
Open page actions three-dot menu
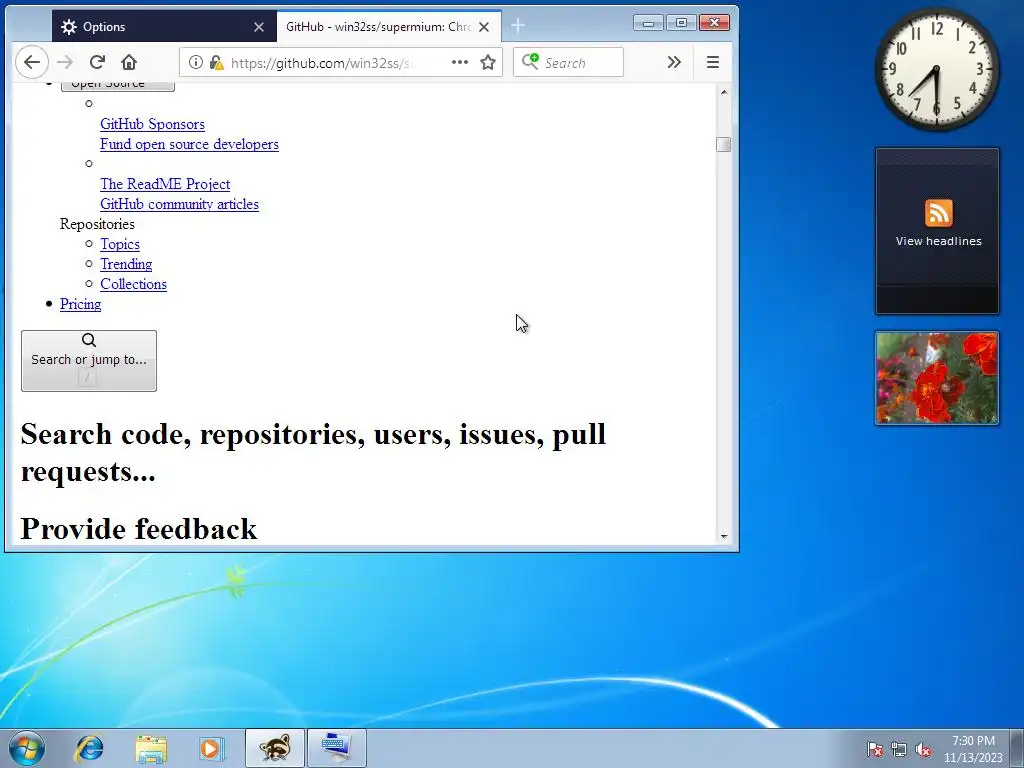pos(460,62)
